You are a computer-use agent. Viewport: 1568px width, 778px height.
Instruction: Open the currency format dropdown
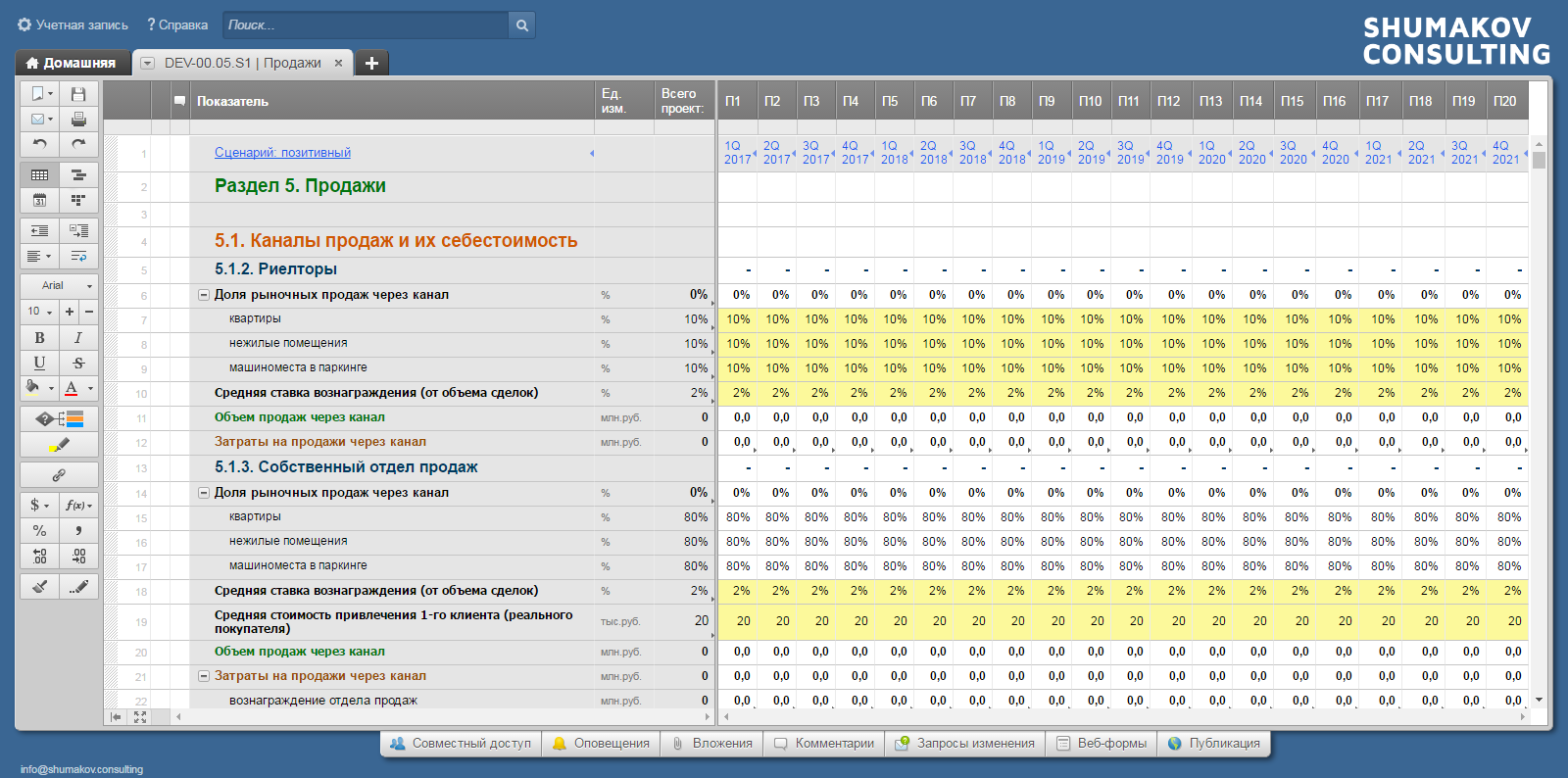(x=39, y=505)
